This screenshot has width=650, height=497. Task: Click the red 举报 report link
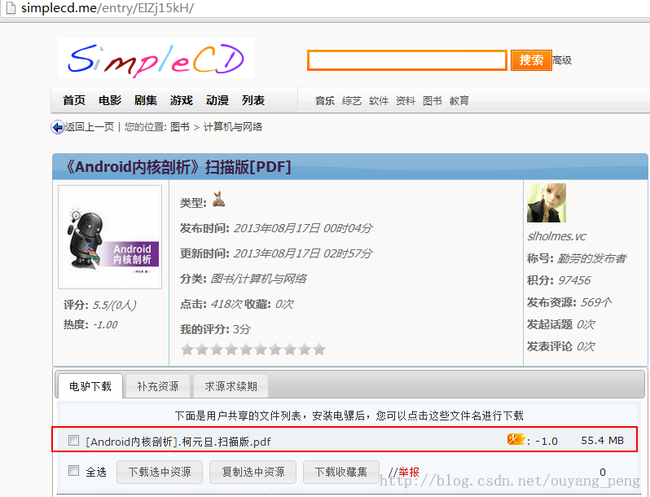pyautogui.click(x=409, y=472)
